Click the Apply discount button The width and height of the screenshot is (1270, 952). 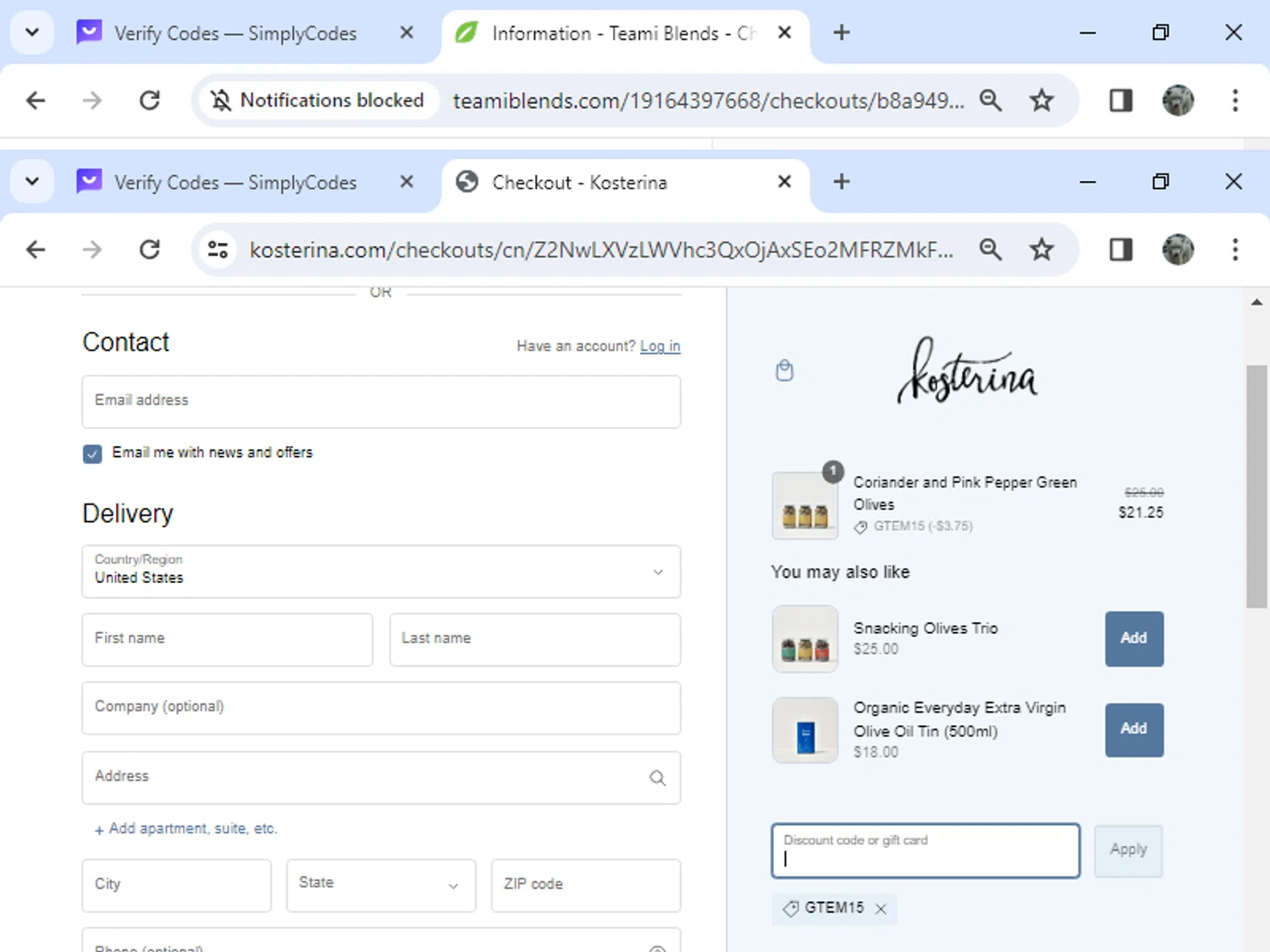[1129, 850]
